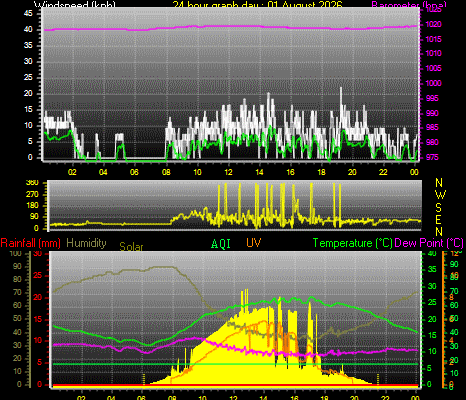The height and width of the screenshot is (400, 466).
Task: Click the red Rainfall (mm) legend label
Action: (x=30, y=243)
